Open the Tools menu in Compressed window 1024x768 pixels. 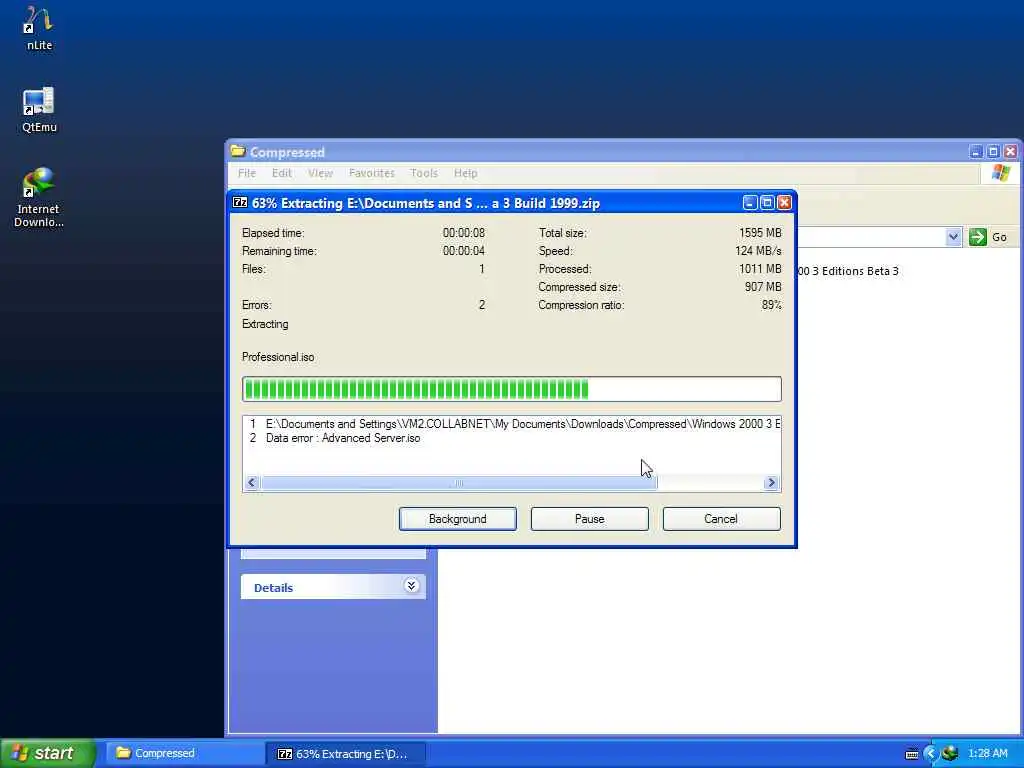[424, 173]
